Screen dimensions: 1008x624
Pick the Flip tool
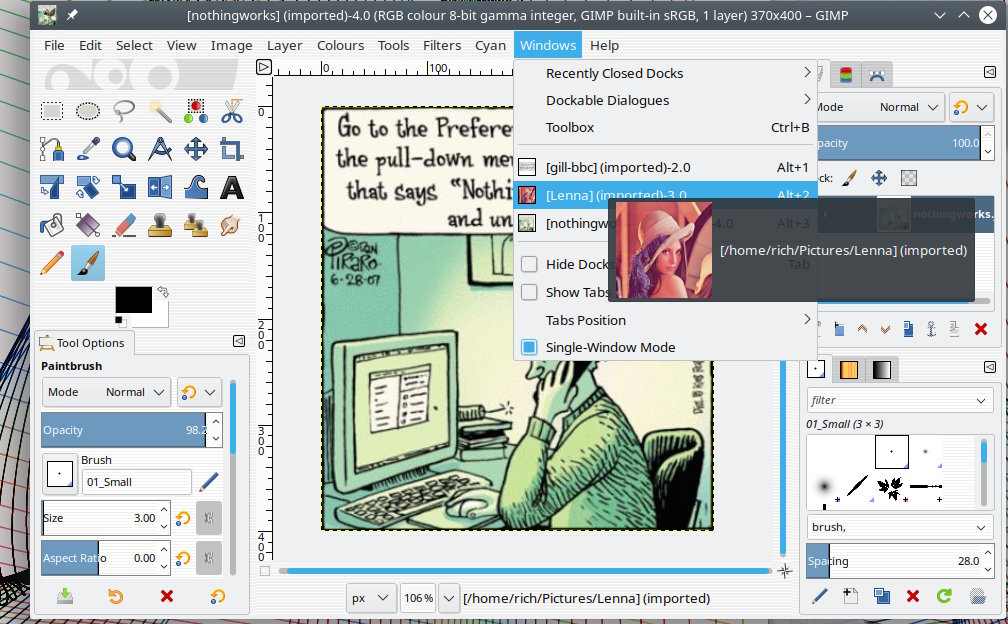click(160, 187)
